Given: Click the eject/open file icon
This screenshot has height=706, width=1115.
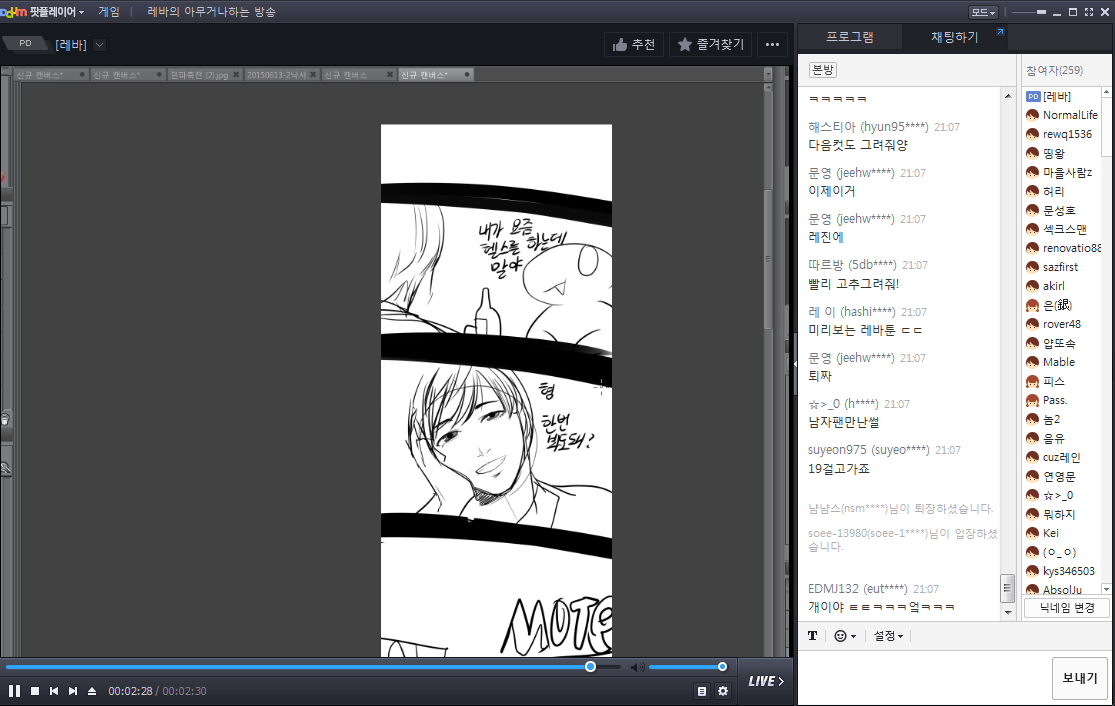Looking at the screenshot, I should tap(92, 691).
